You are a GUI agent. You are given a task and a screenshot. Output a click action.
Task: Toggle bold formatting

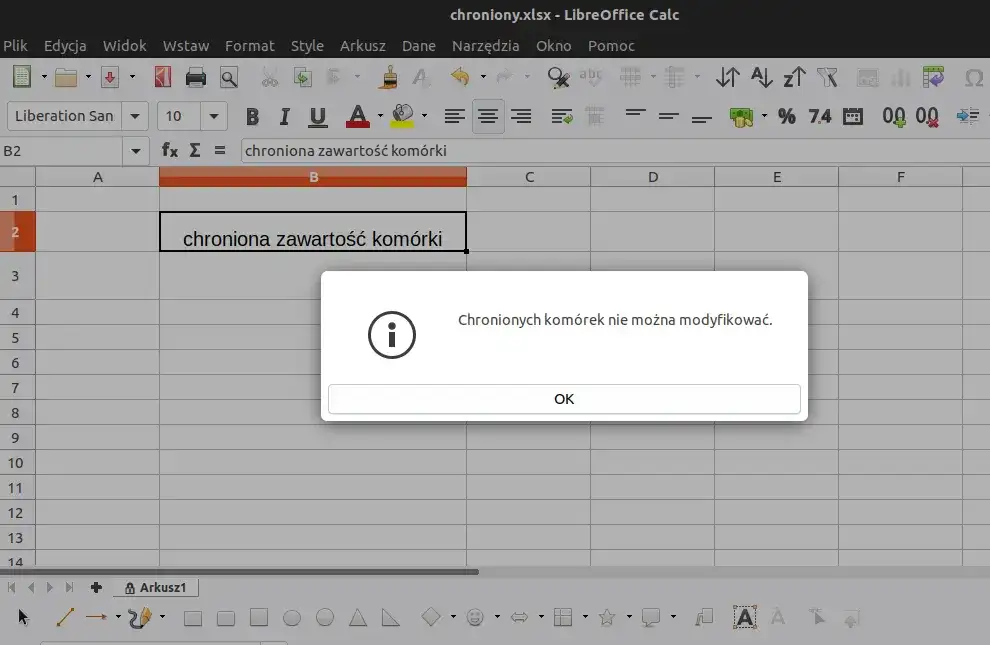click(252, 116)
